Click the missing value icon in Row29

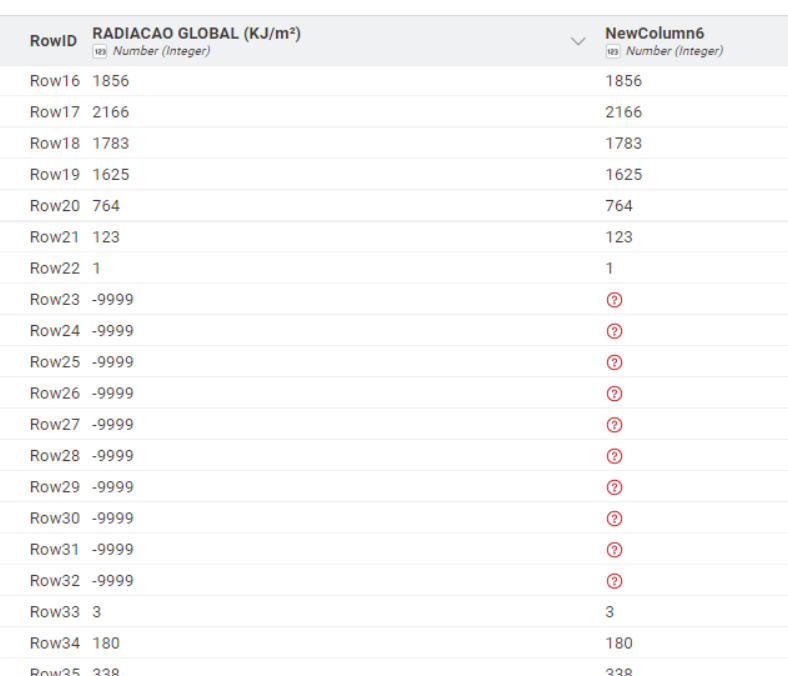pyautogui.click(x=615, y=487)
